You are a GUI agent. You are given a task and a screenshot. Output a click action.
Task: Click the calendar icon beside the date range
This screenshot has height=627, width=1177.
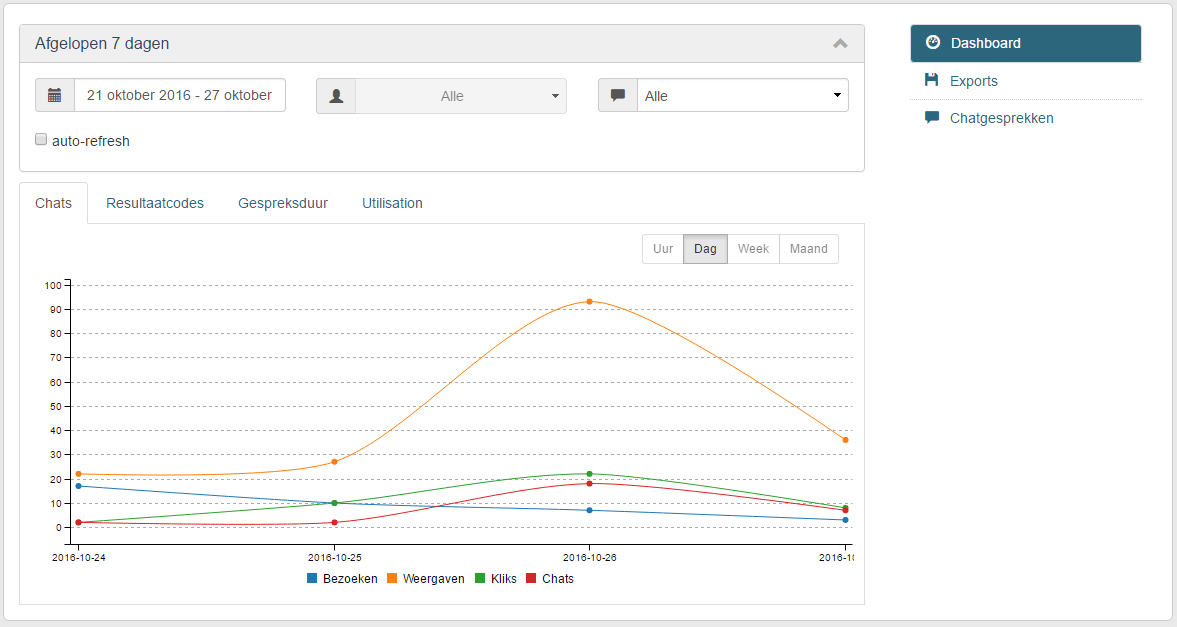(x=55, y=95)
